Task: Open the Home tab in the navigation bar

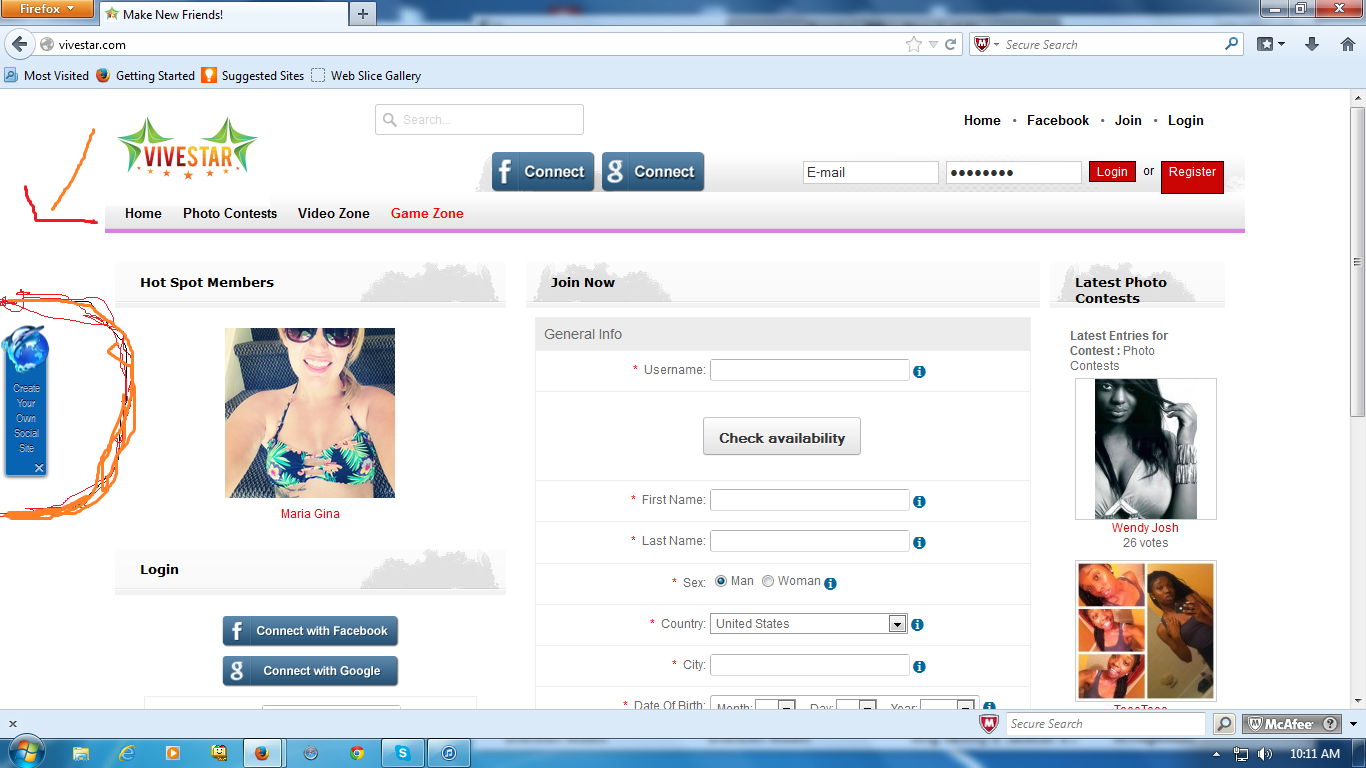Action: (143, 213)
